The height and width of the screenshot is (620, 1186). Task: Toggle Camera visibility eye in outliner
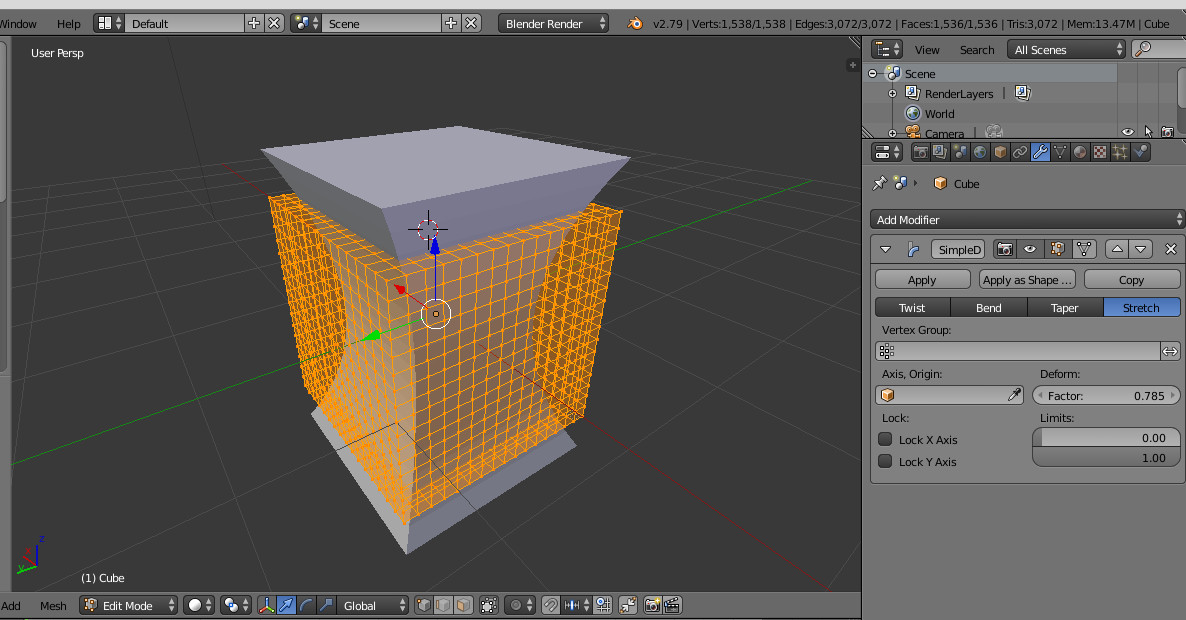coord(1128,132)
